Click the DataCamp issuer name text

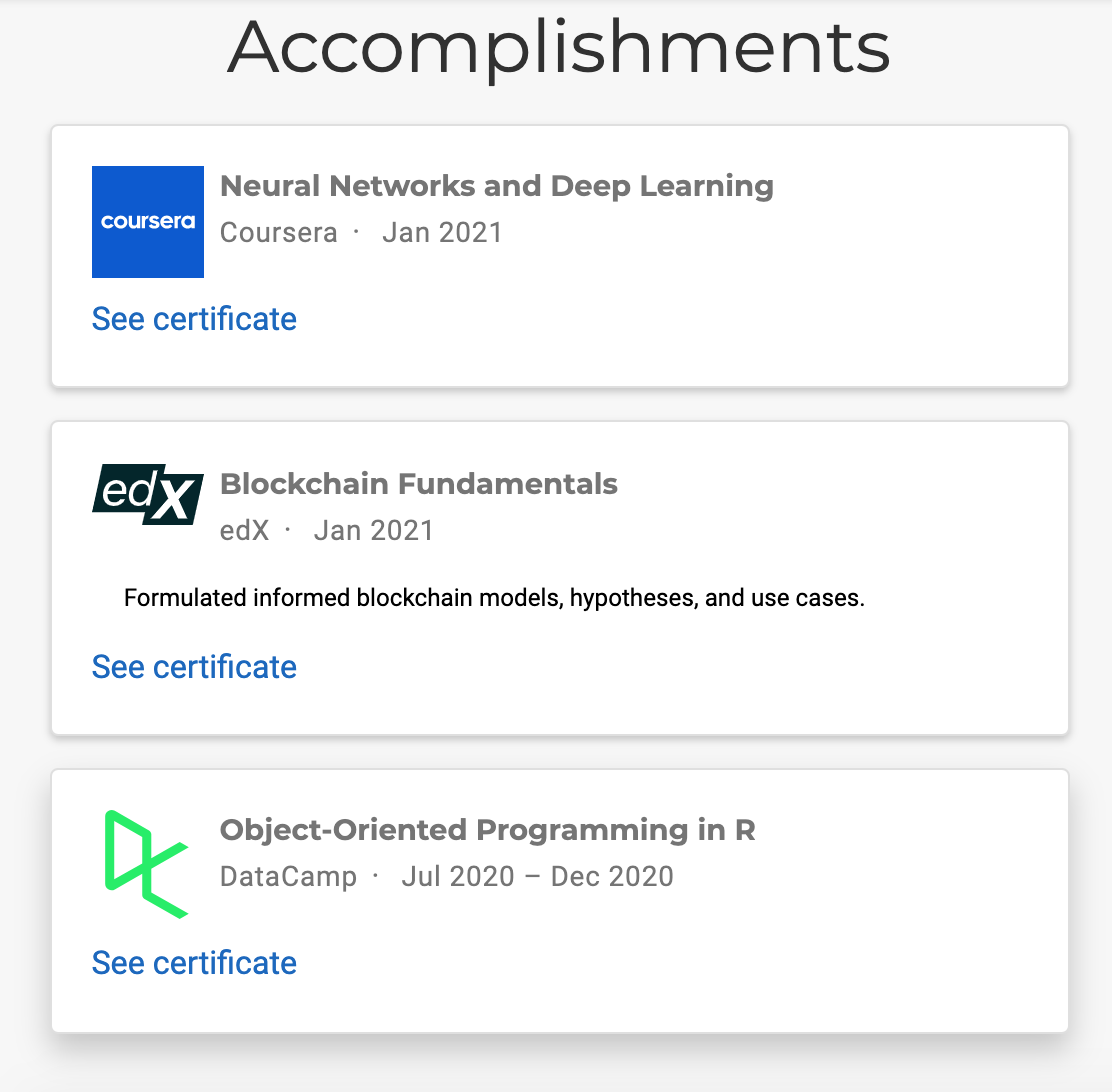288,877
